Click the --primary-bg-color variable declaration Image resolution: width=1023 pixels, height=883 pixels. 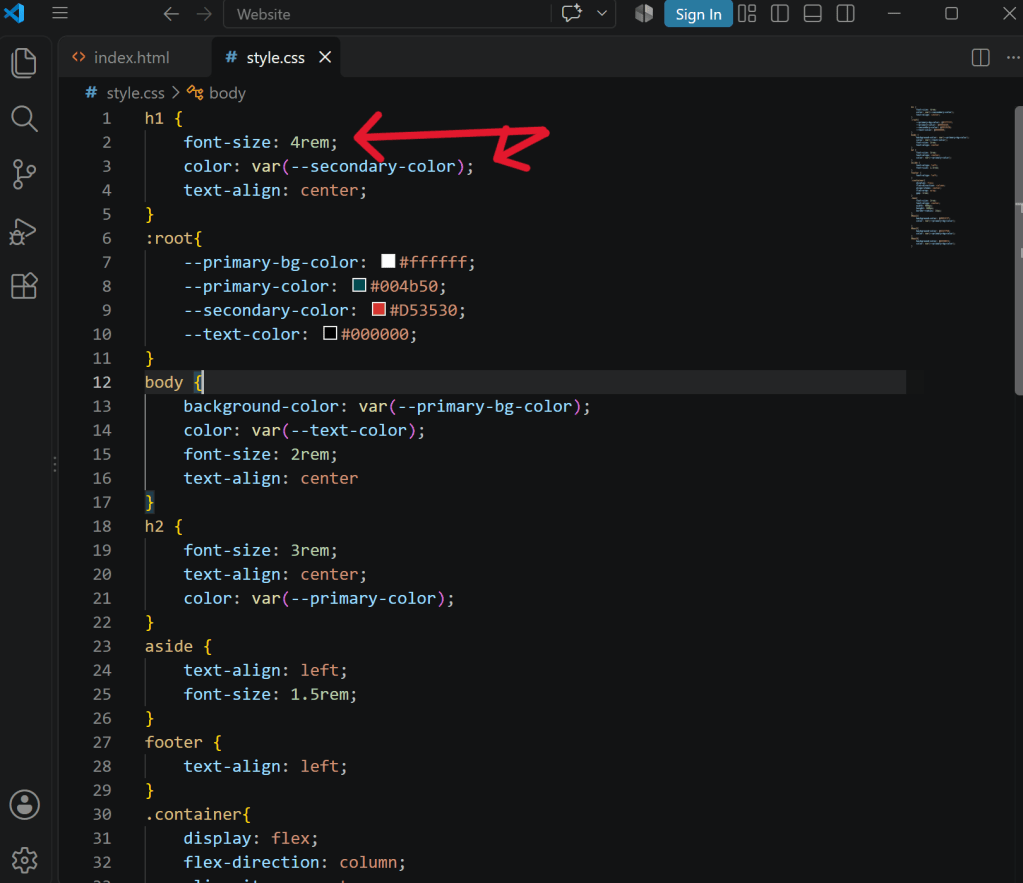point(329,262)
